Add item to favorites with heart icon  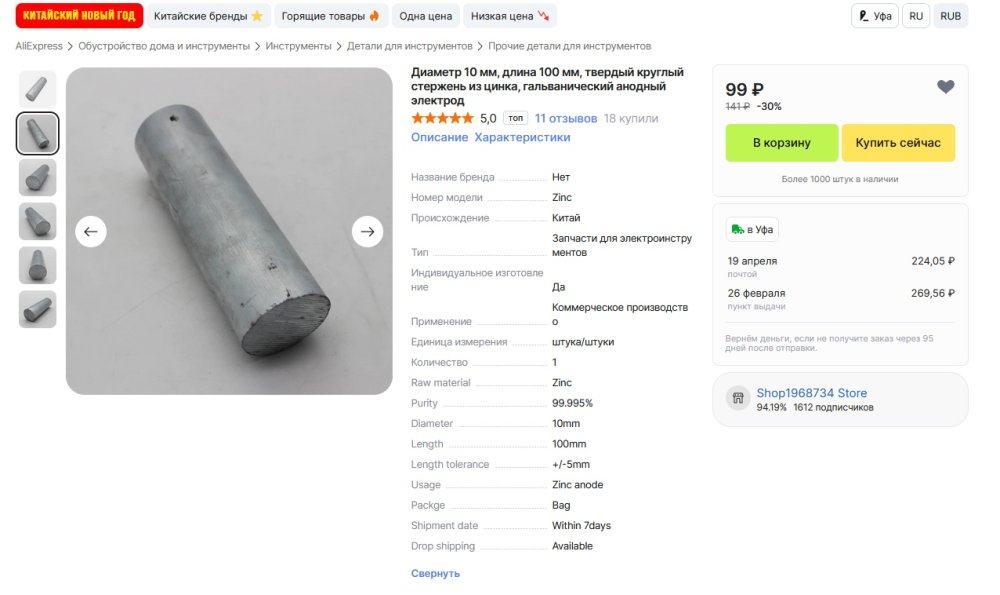(x=945, y=88)
